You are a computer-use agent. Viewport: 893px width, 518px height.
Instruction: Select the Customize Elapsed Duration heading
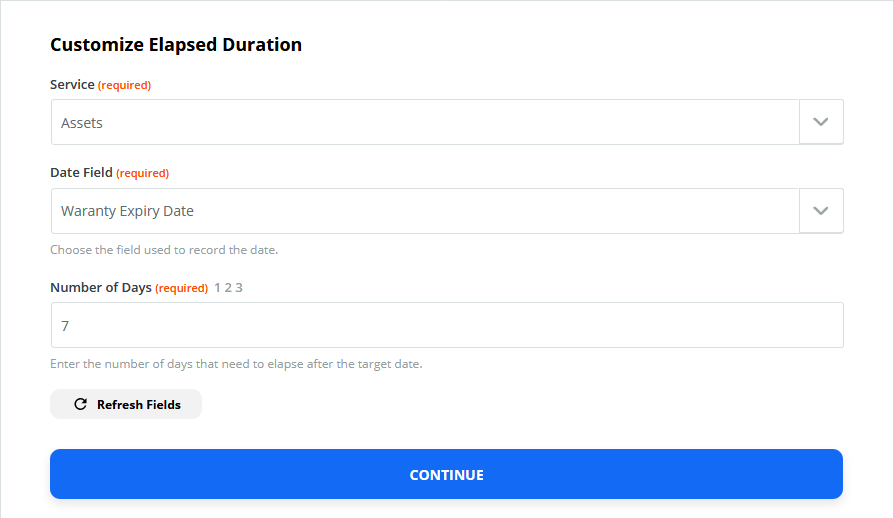coord(176,44)
